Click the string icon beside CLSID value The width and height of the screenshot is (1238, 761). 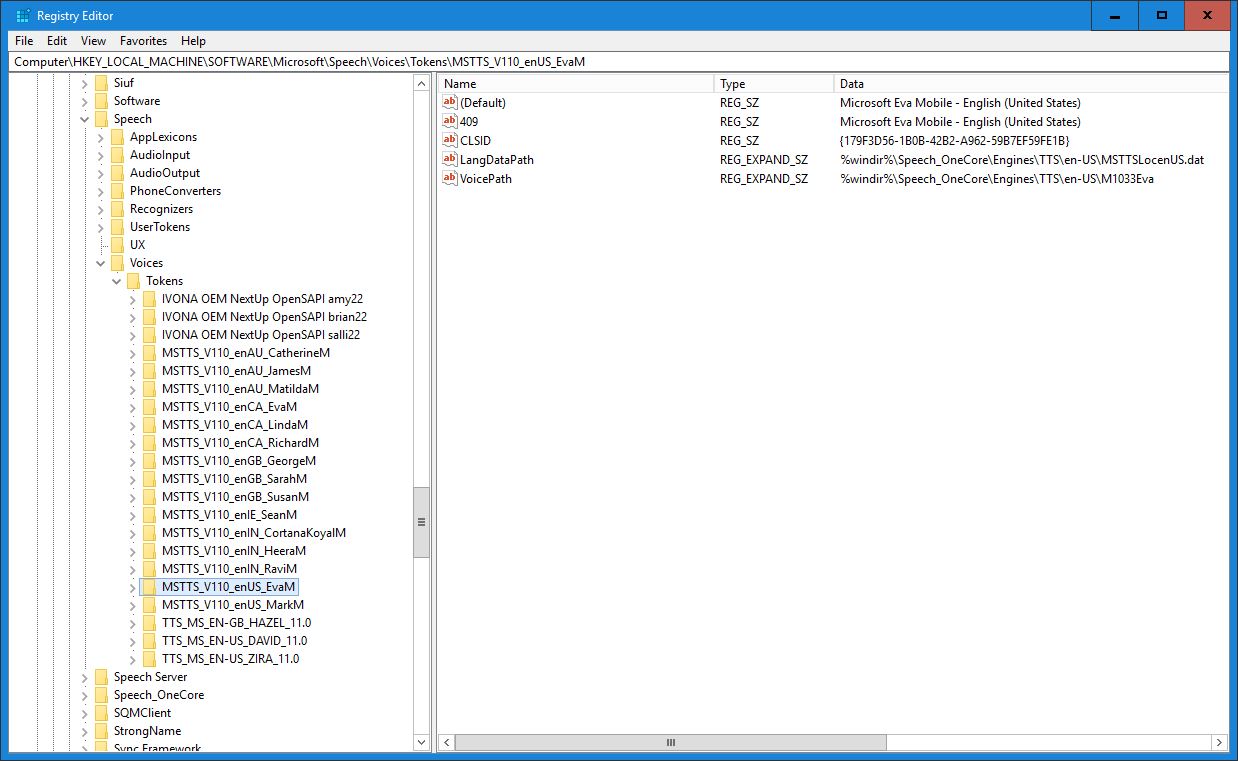click(450, 140)
